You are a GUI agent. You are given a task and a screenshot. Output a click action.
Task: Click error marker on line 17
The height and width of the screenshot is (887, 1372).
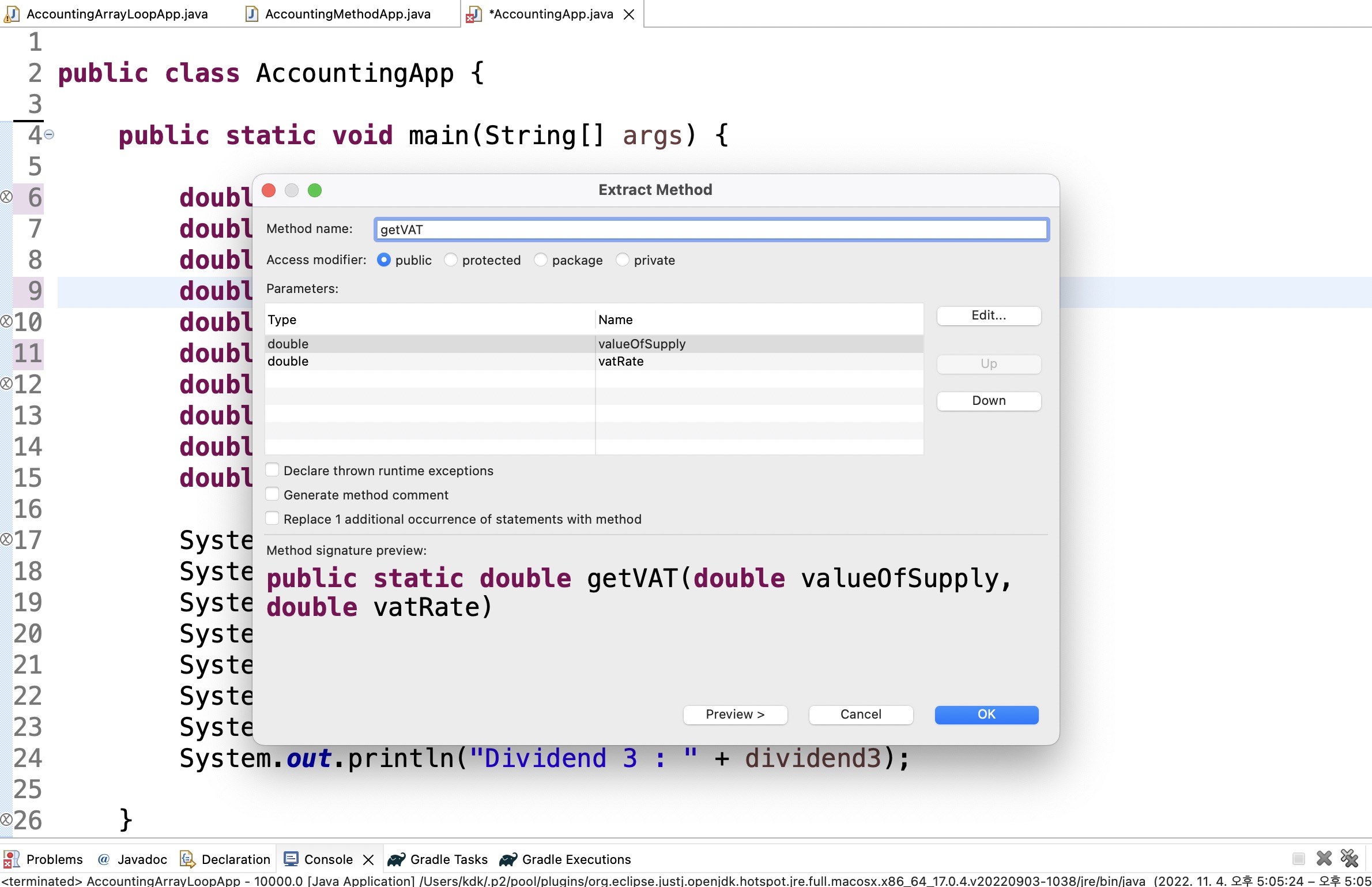pos(6,540)
